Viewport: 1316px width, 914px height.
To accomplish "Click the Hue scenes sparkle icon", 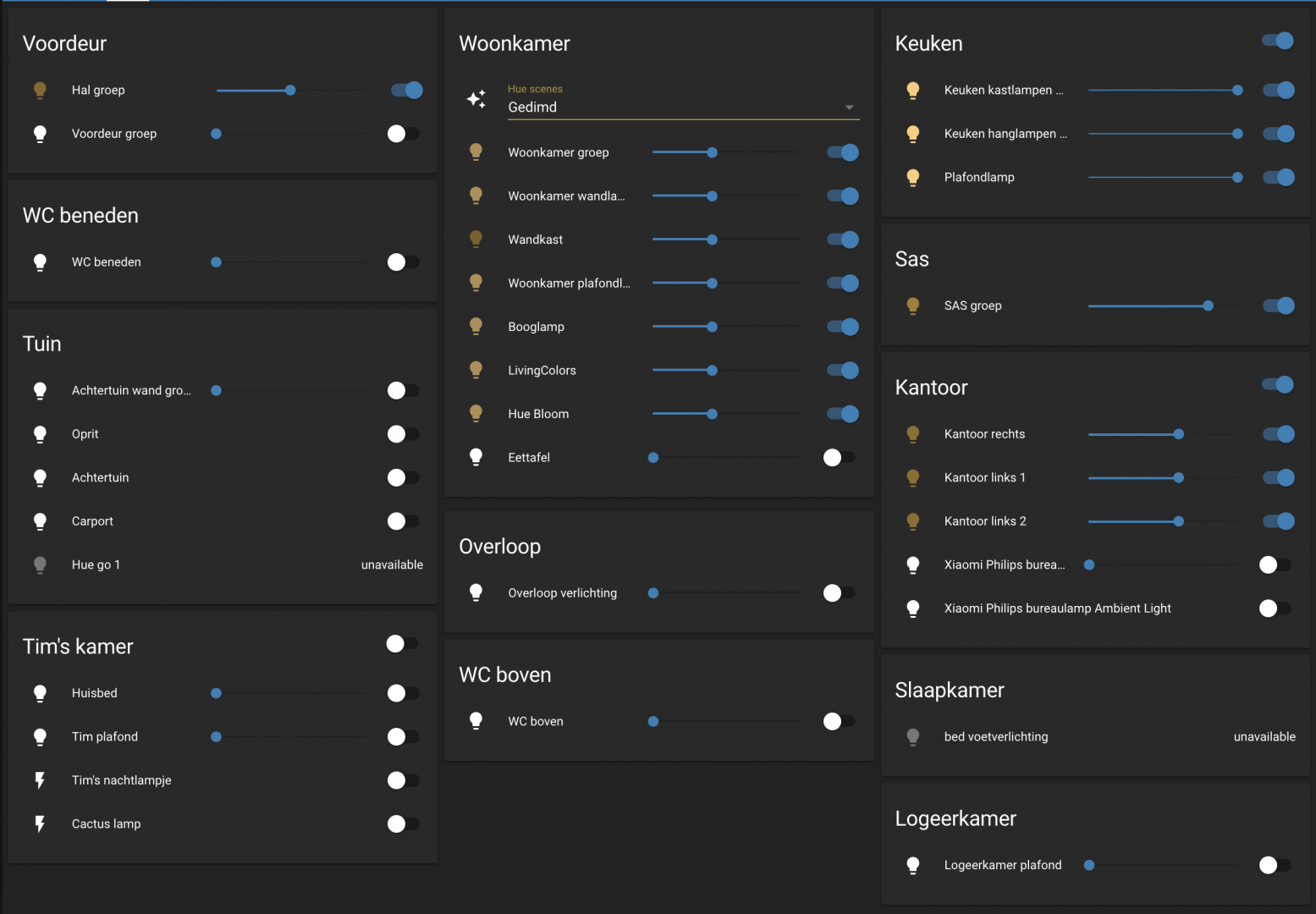I will pos(476,99).
